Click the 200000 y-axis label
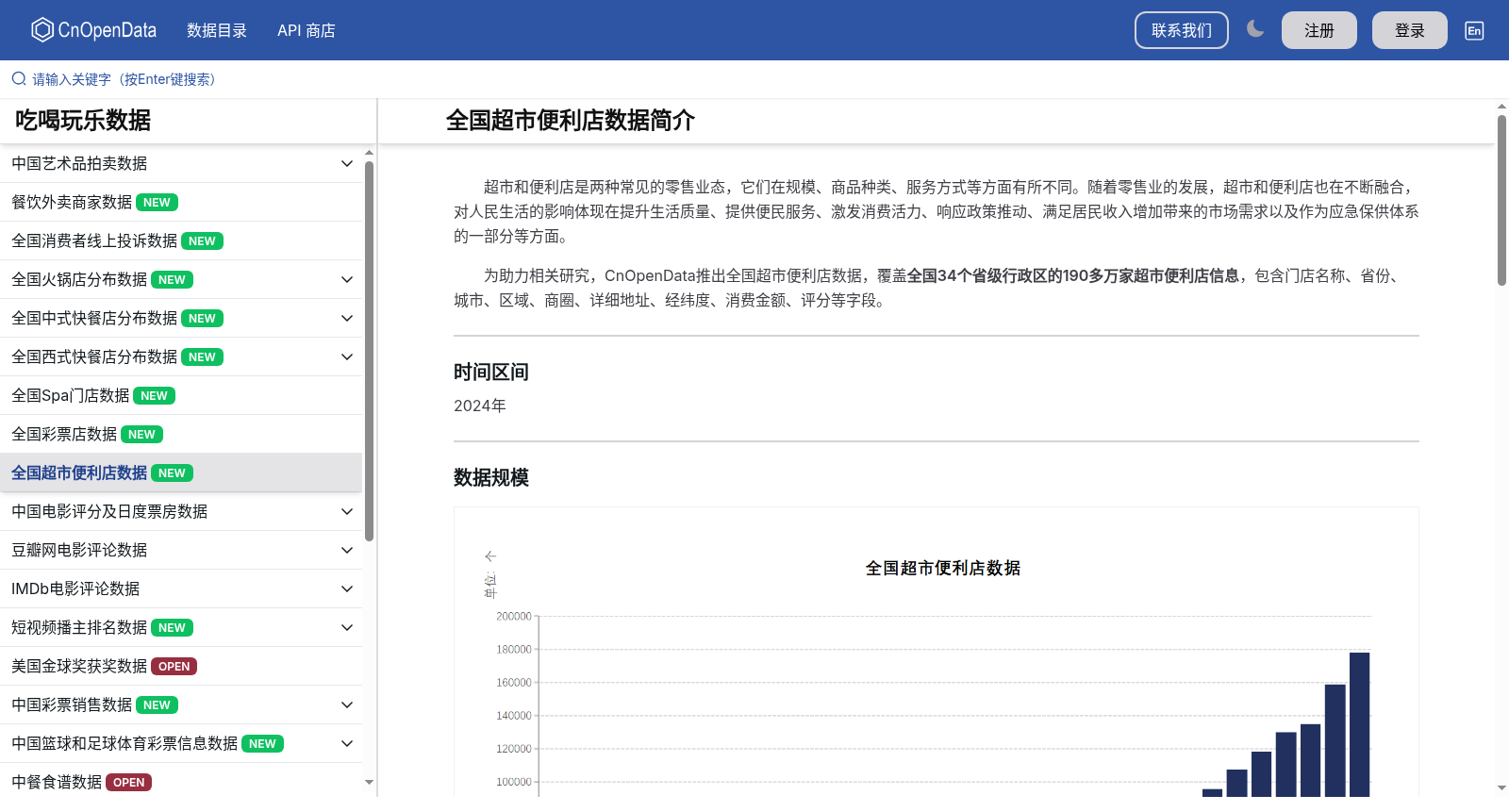 coord(514,616)
